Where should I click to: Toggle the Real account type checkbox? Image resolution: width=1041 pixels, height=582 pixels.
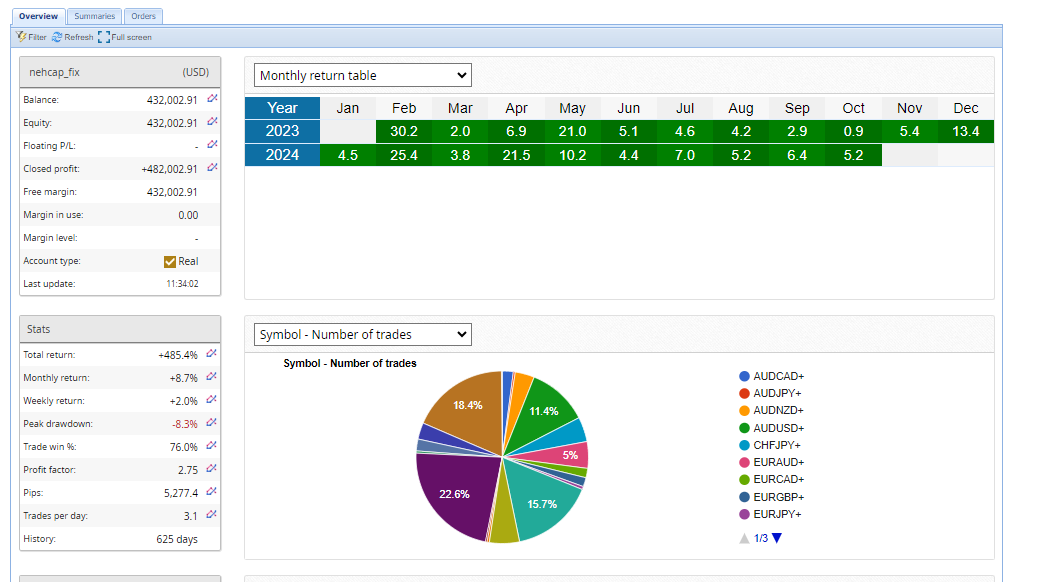(170, 261)
